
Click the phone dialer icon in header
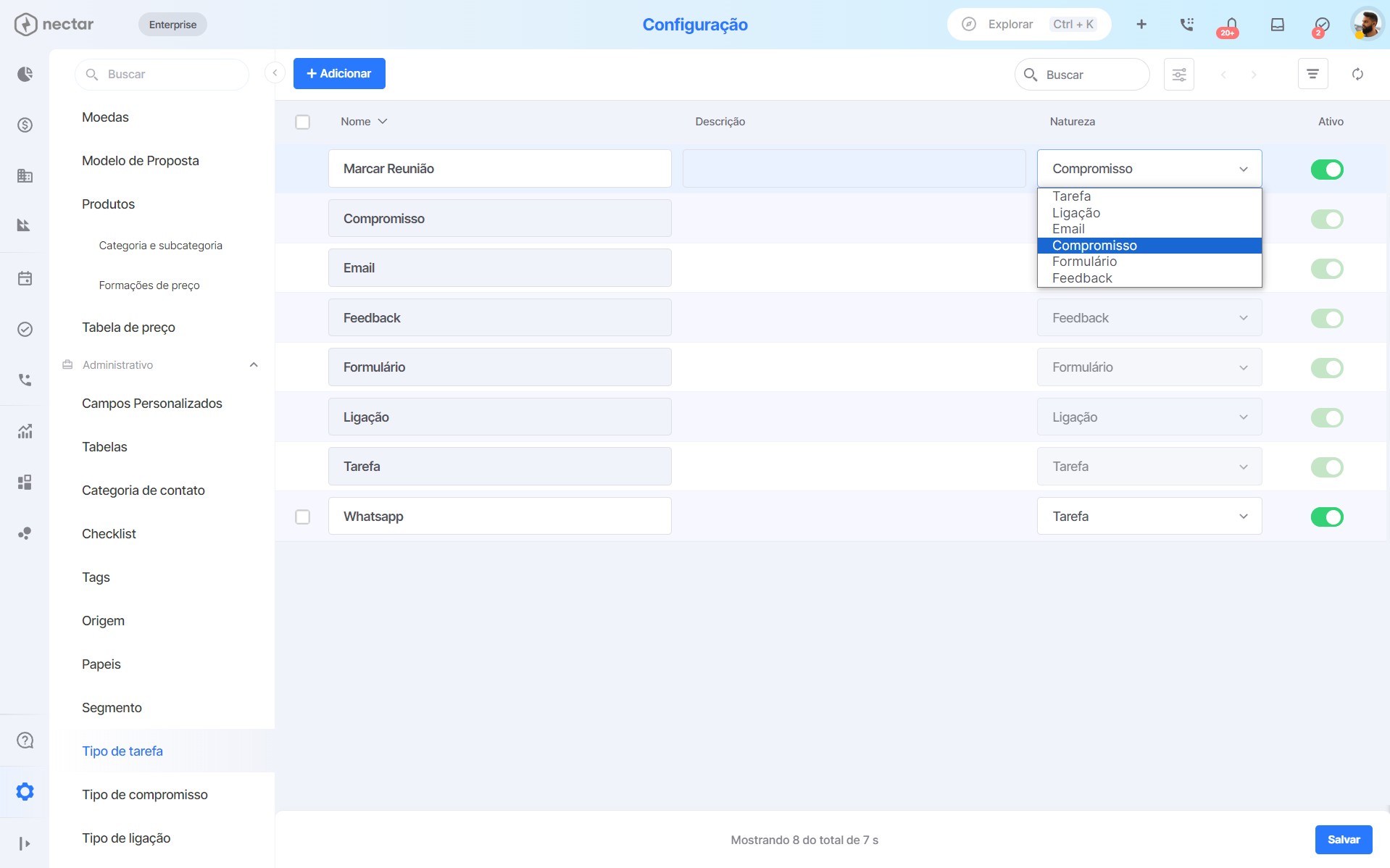point(1186,25)
